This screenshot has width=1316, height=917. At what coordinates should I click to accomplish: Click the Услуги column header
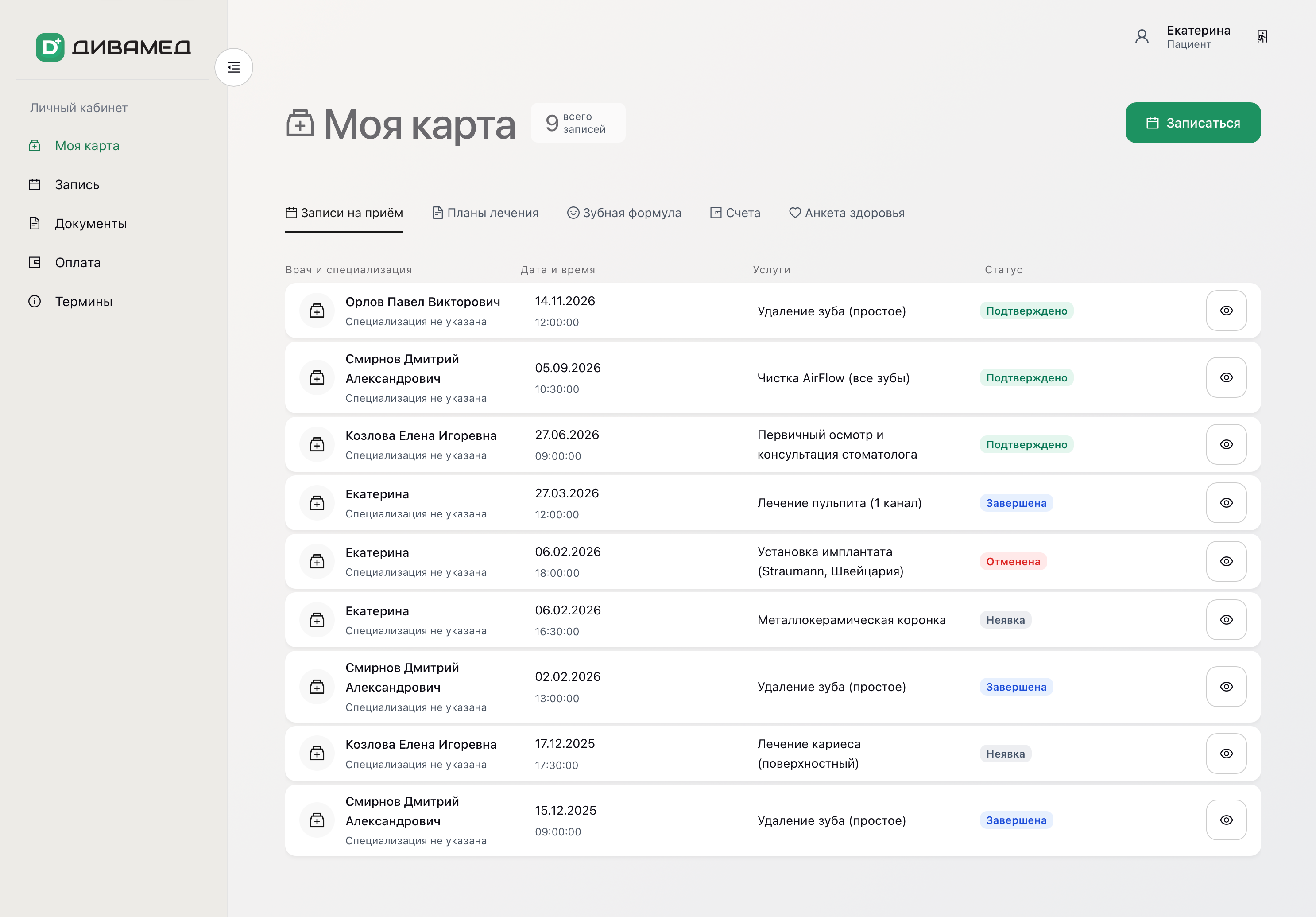[x=771, y=270]
